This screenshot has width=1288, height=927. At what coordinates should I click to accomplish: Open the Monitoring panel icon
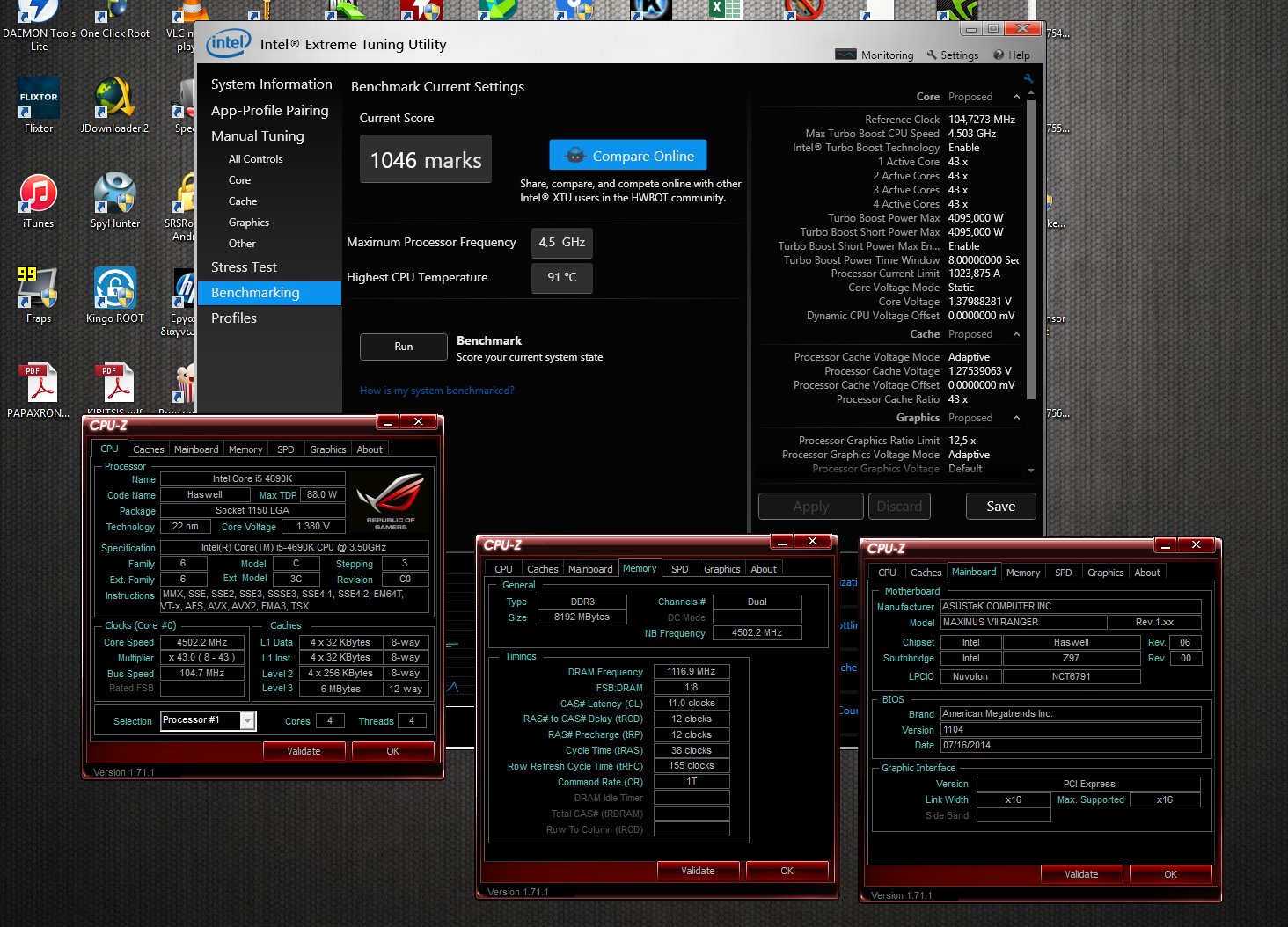tap(845, 55)
